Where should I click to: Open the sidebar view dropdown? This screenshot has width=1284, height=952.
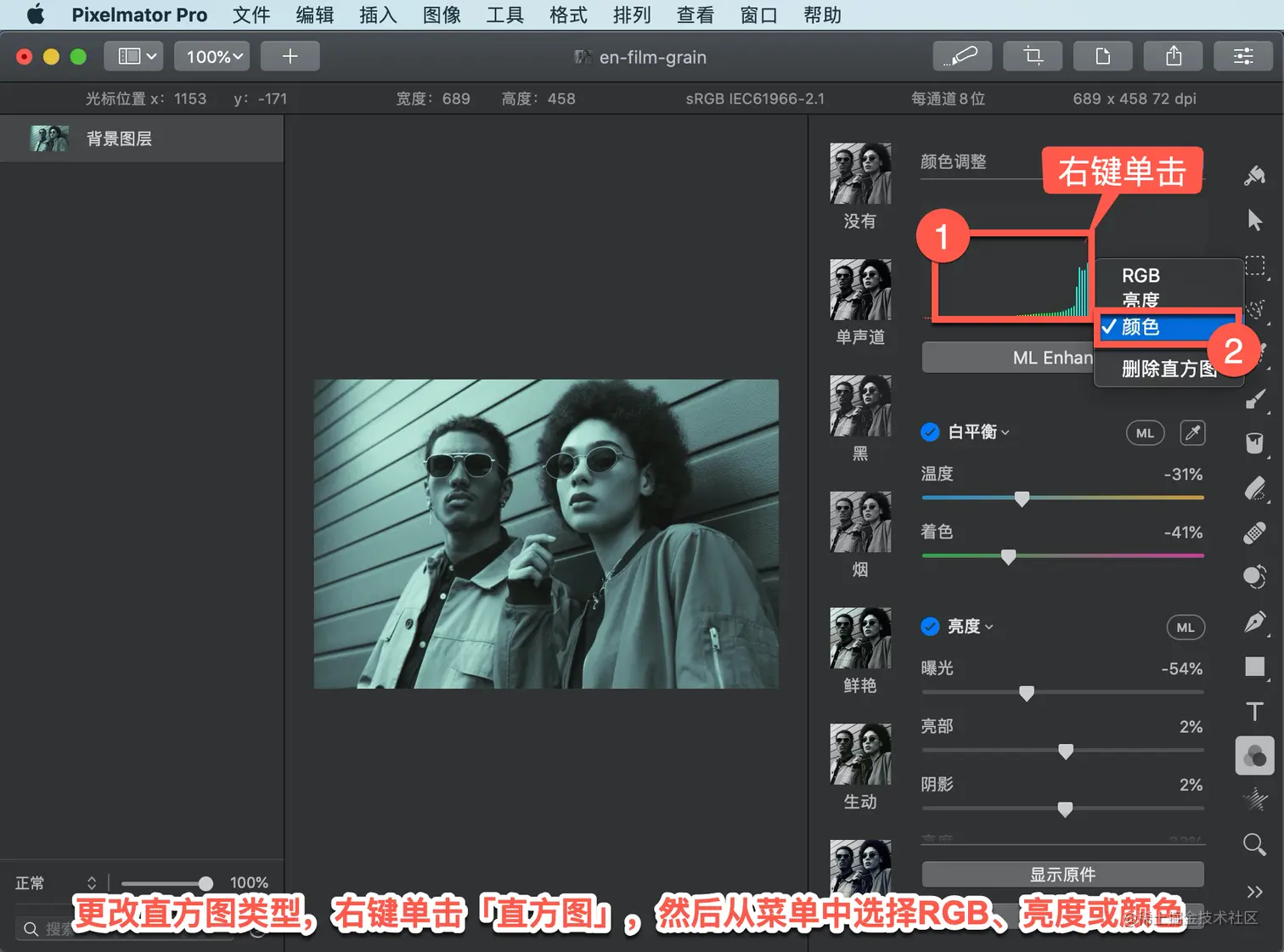(x=134, y=56)
